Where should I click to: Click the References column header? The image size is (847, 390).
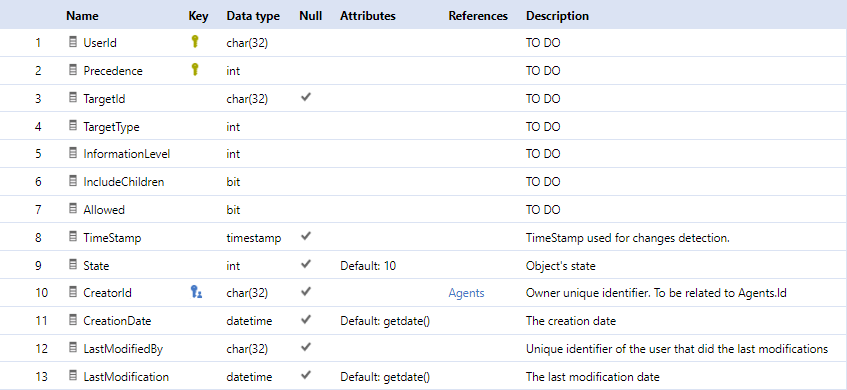[x=478, y=16]
